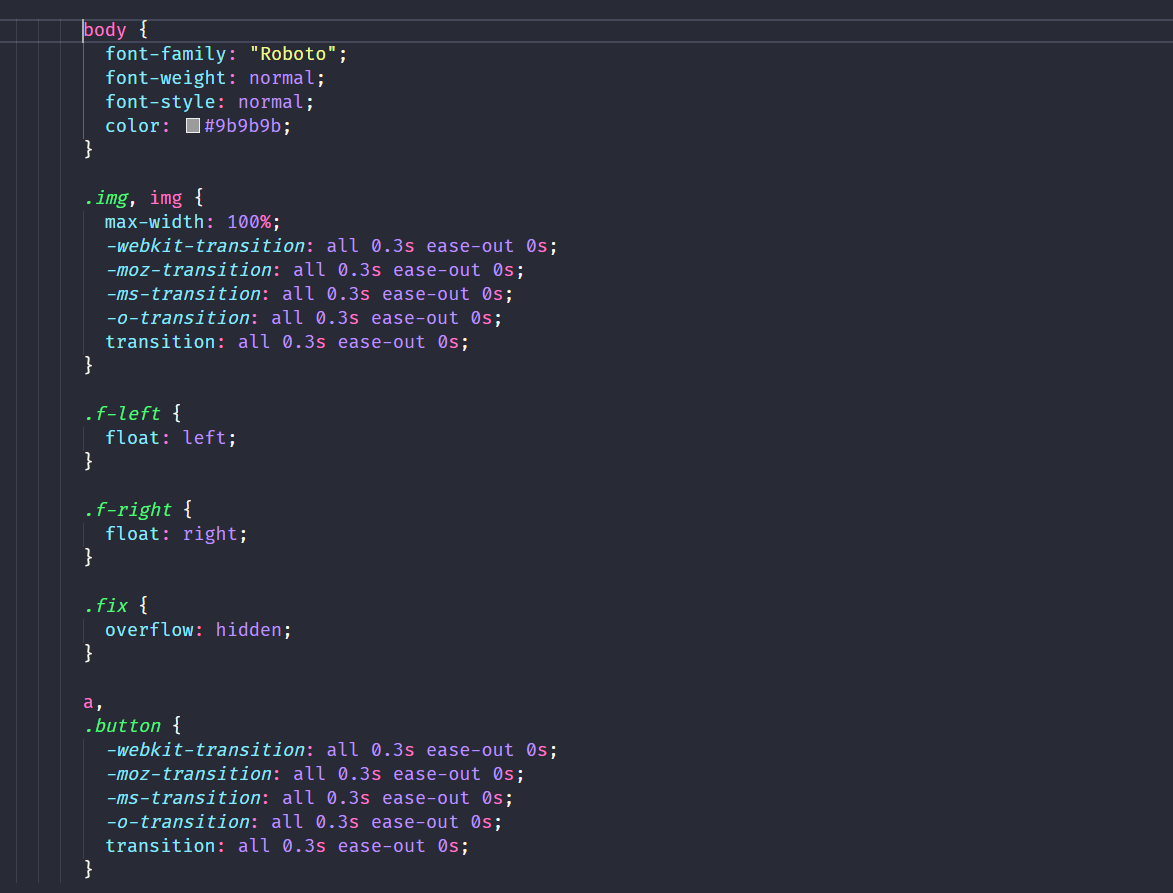This screenshot has width=1173, height=893.
Task: Click -moz-transition in the img rule
Action: tap(188, 270)
